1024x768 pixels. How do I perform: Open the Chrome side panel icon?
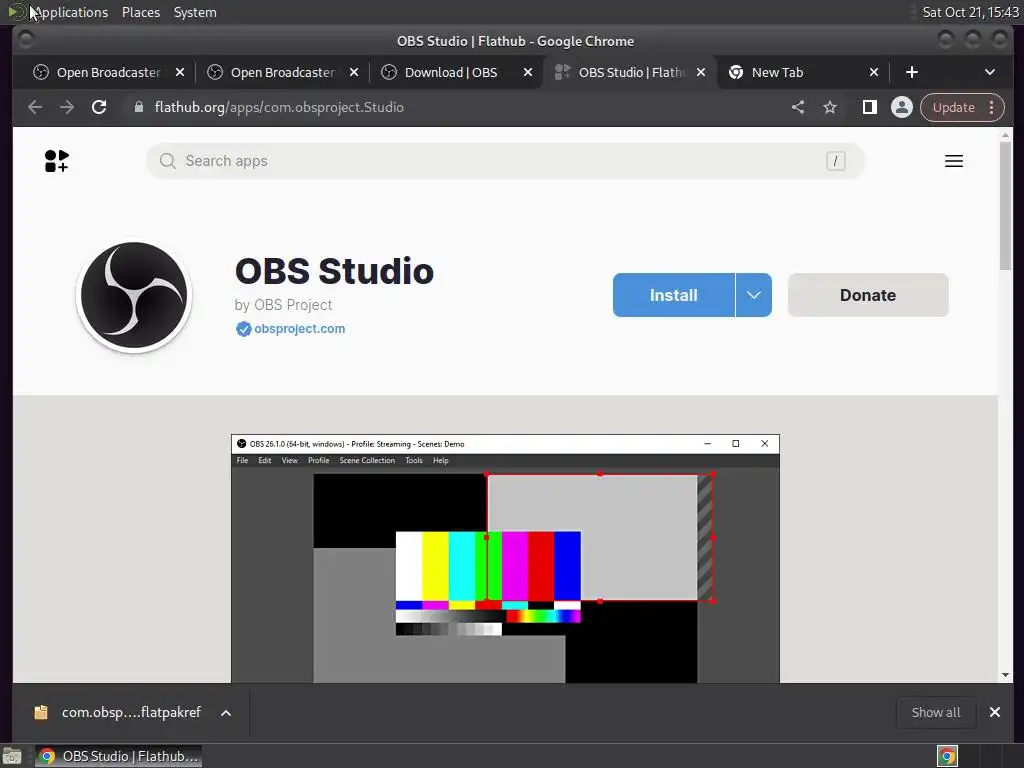coord(870,107)
